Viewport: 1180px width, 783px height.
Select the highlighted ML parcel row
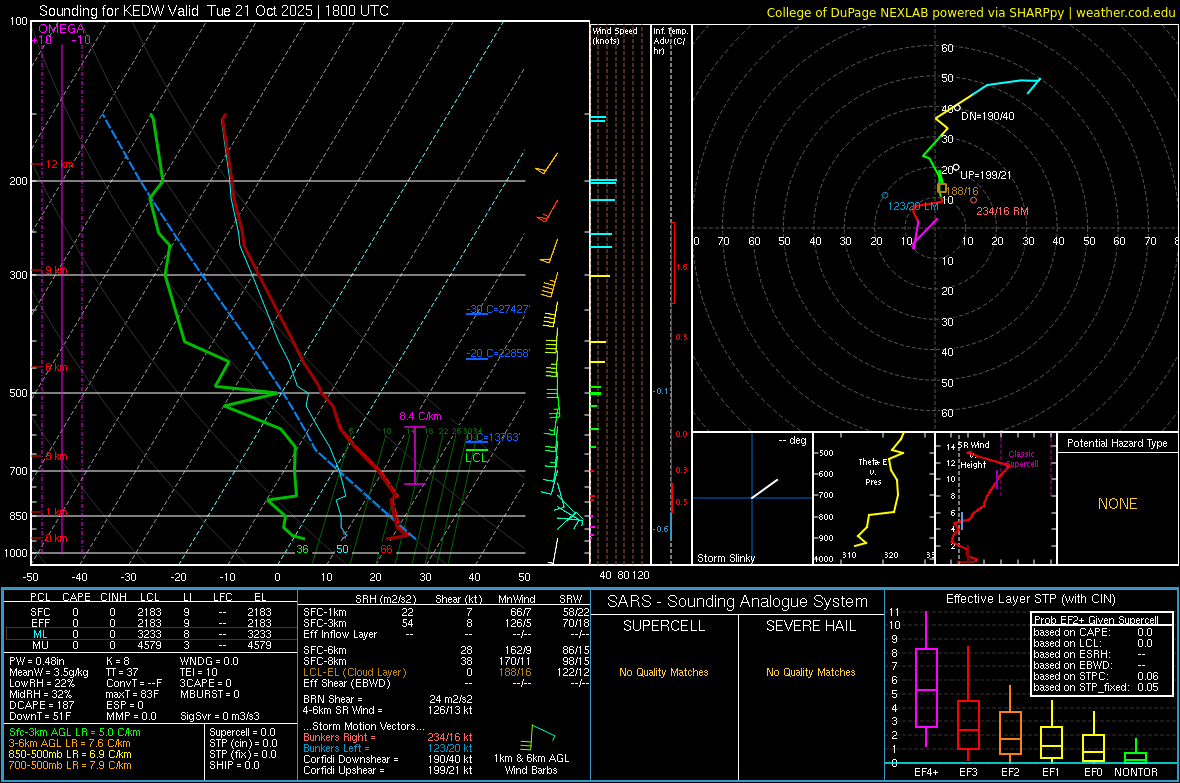(x=150, y=634)
